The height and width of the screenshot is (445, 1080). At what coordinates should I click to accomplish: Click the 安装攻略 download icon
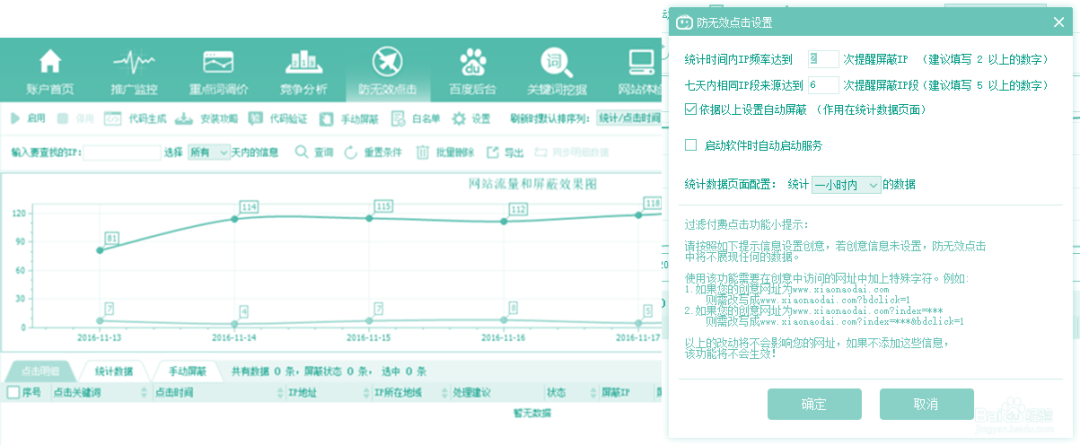click(x=183, y=118)
